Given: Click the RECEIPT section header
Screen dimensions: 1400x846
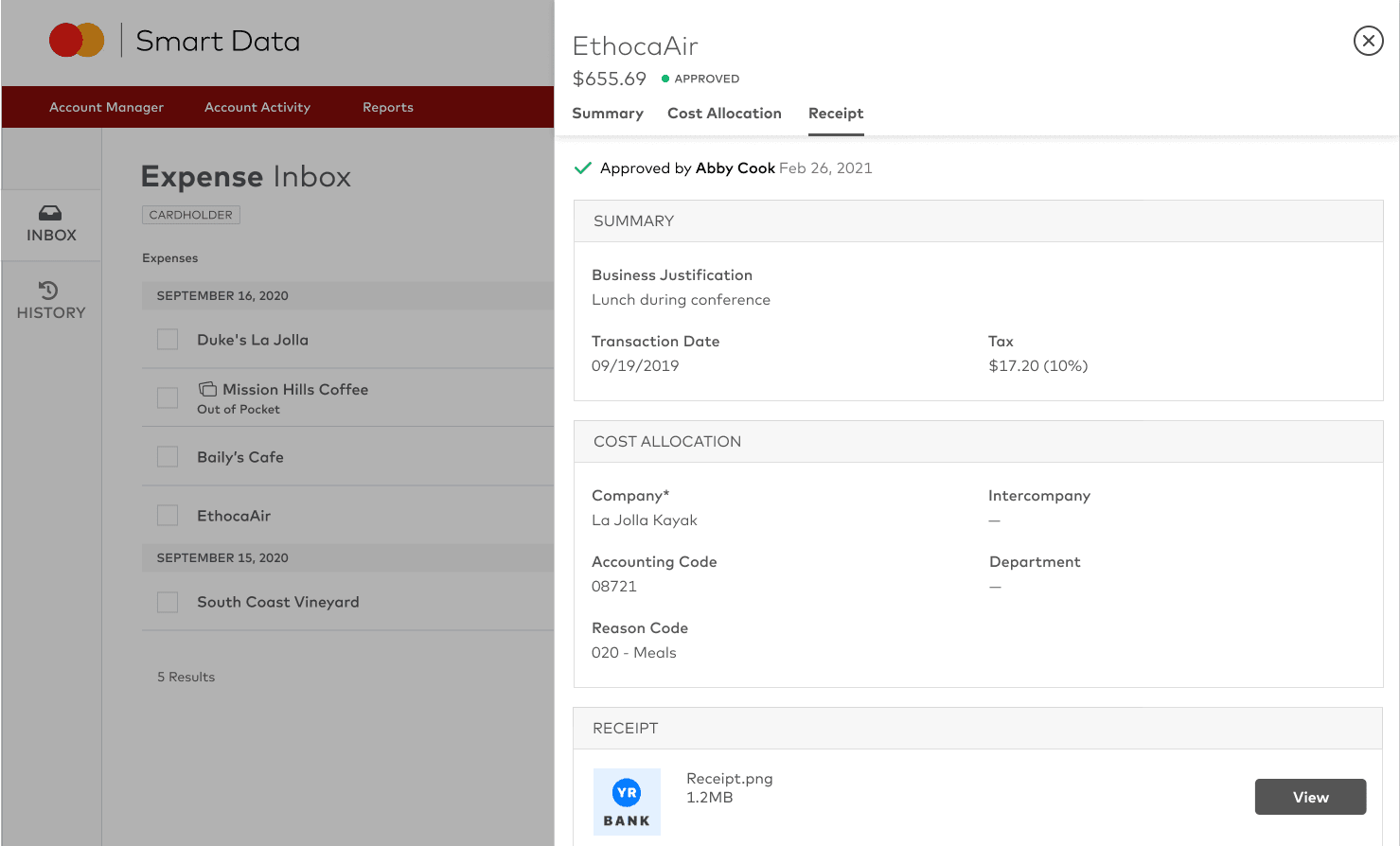Looking at the screenshot, I should point(979,729).
